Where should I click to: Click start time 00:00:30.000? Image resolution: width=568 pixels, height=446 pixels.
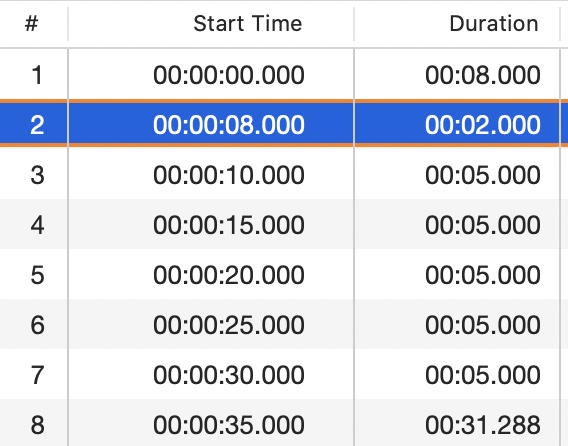tap(229, 375)
